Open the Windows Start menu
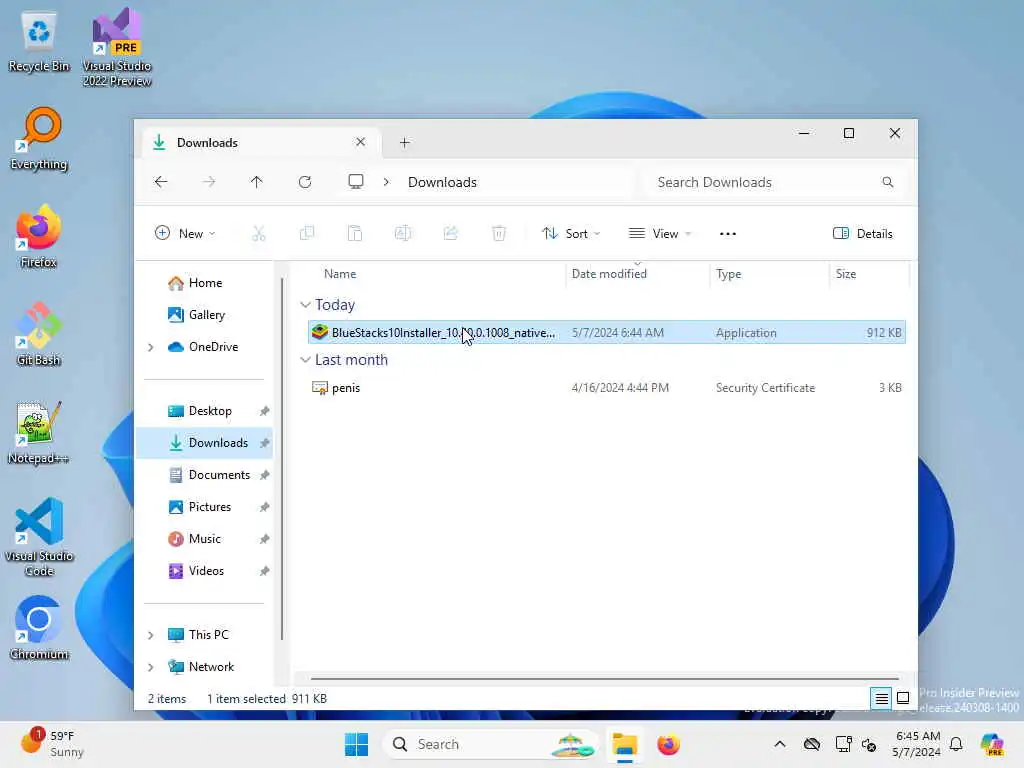 pos(357,744)
